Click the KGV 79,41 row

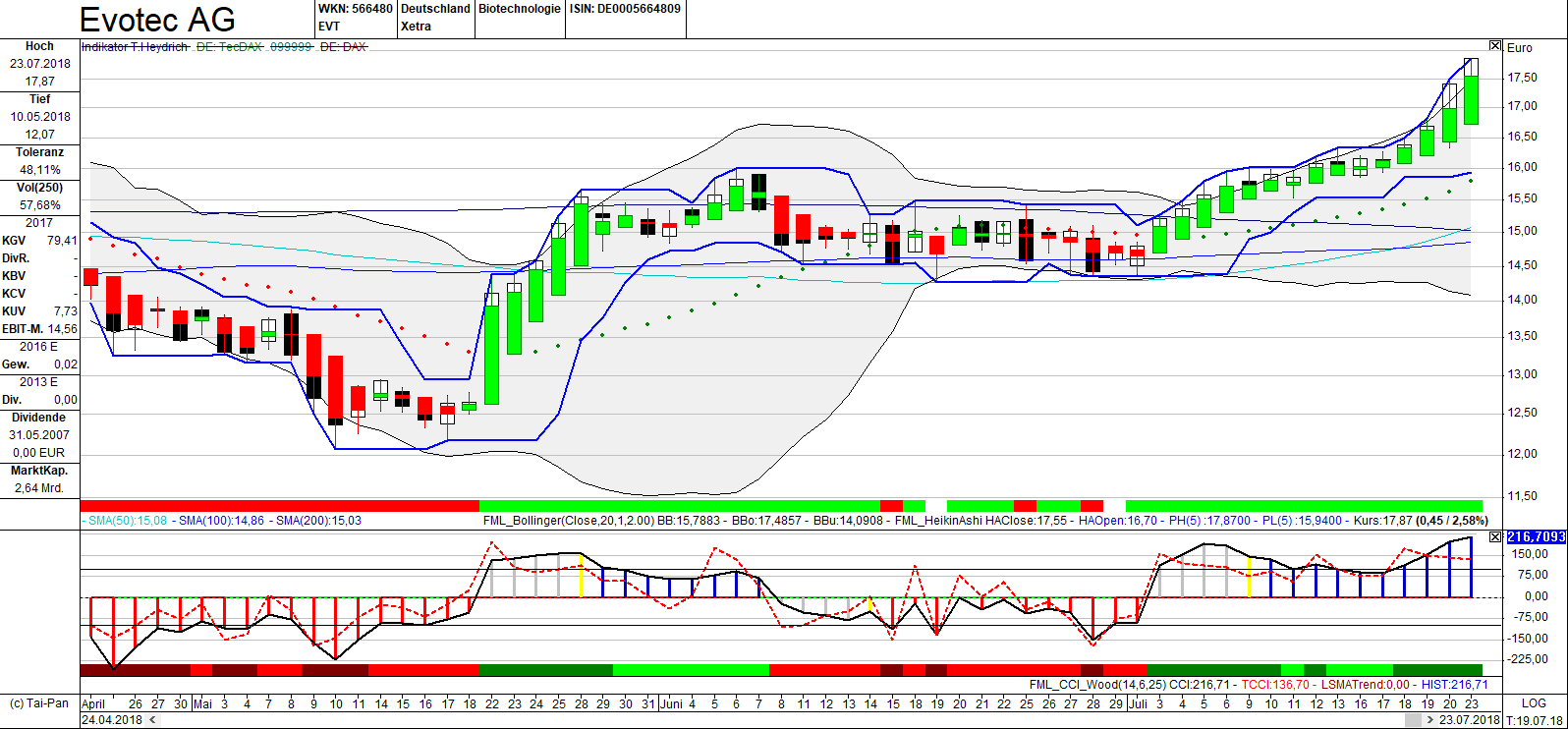(39, 241)
